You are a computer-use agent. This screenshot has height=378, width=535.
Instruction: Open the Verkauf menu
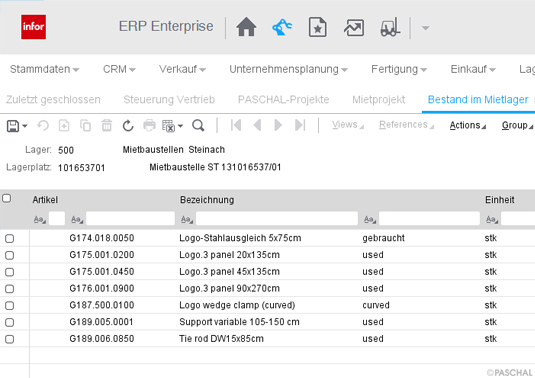[x=182, y=69]
